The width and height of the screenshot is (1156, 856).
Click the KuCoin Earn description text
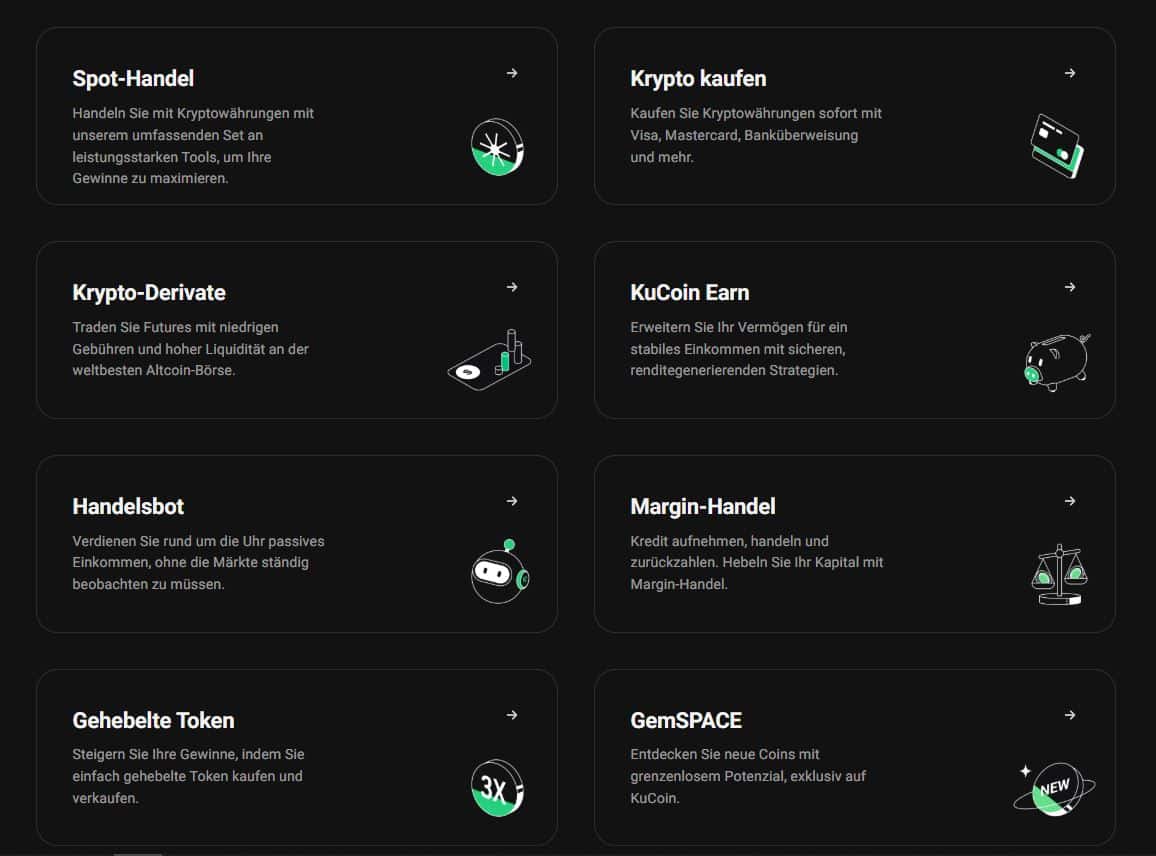pos(739,348)
